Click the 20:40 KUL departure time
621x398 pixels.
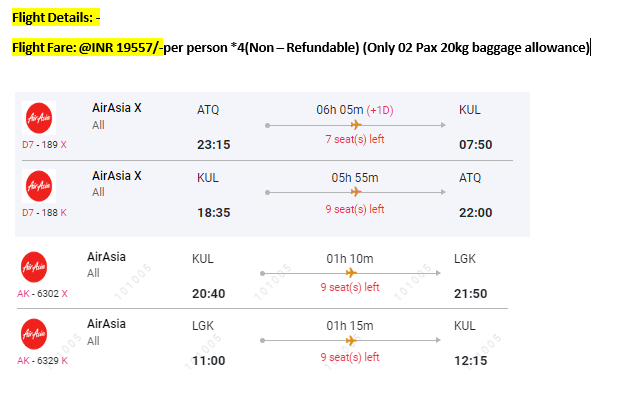[208, 293]
